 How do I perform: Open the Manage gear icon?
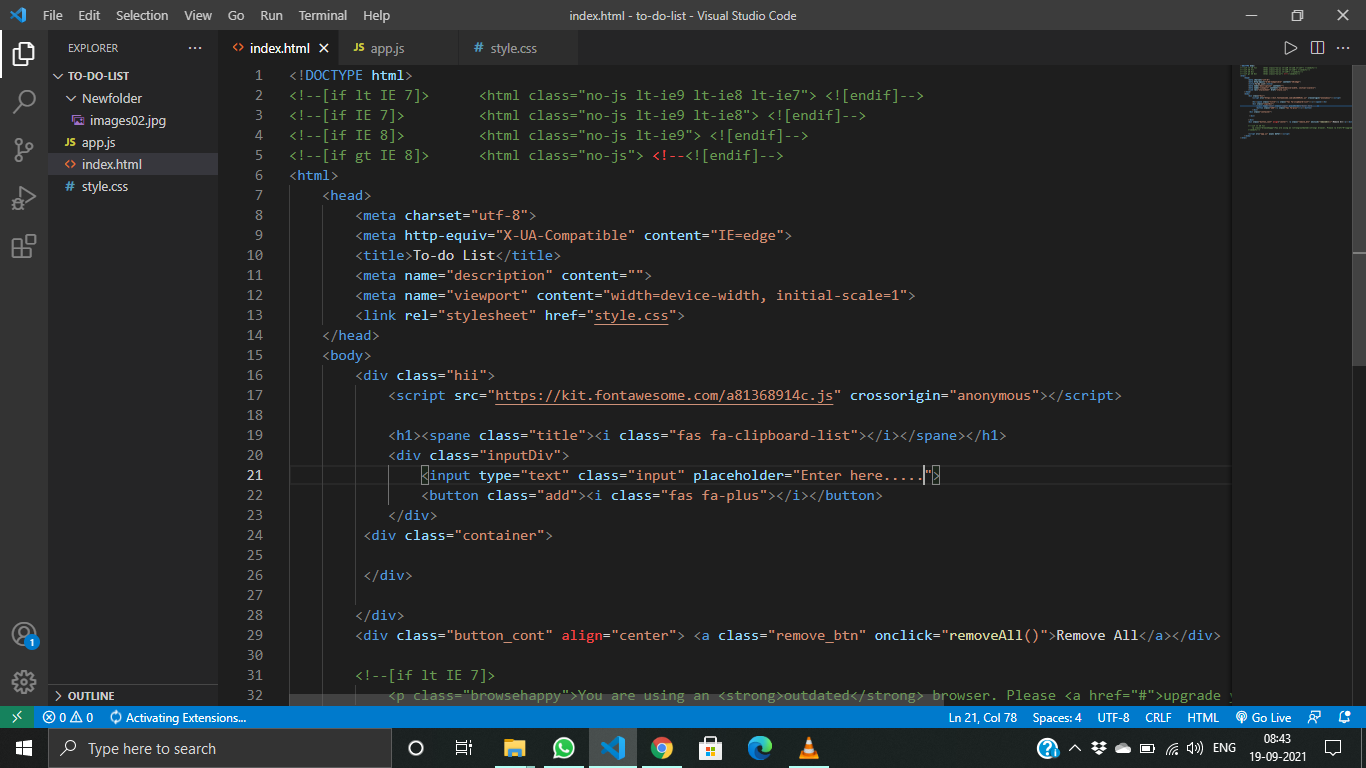click(24, 681)
